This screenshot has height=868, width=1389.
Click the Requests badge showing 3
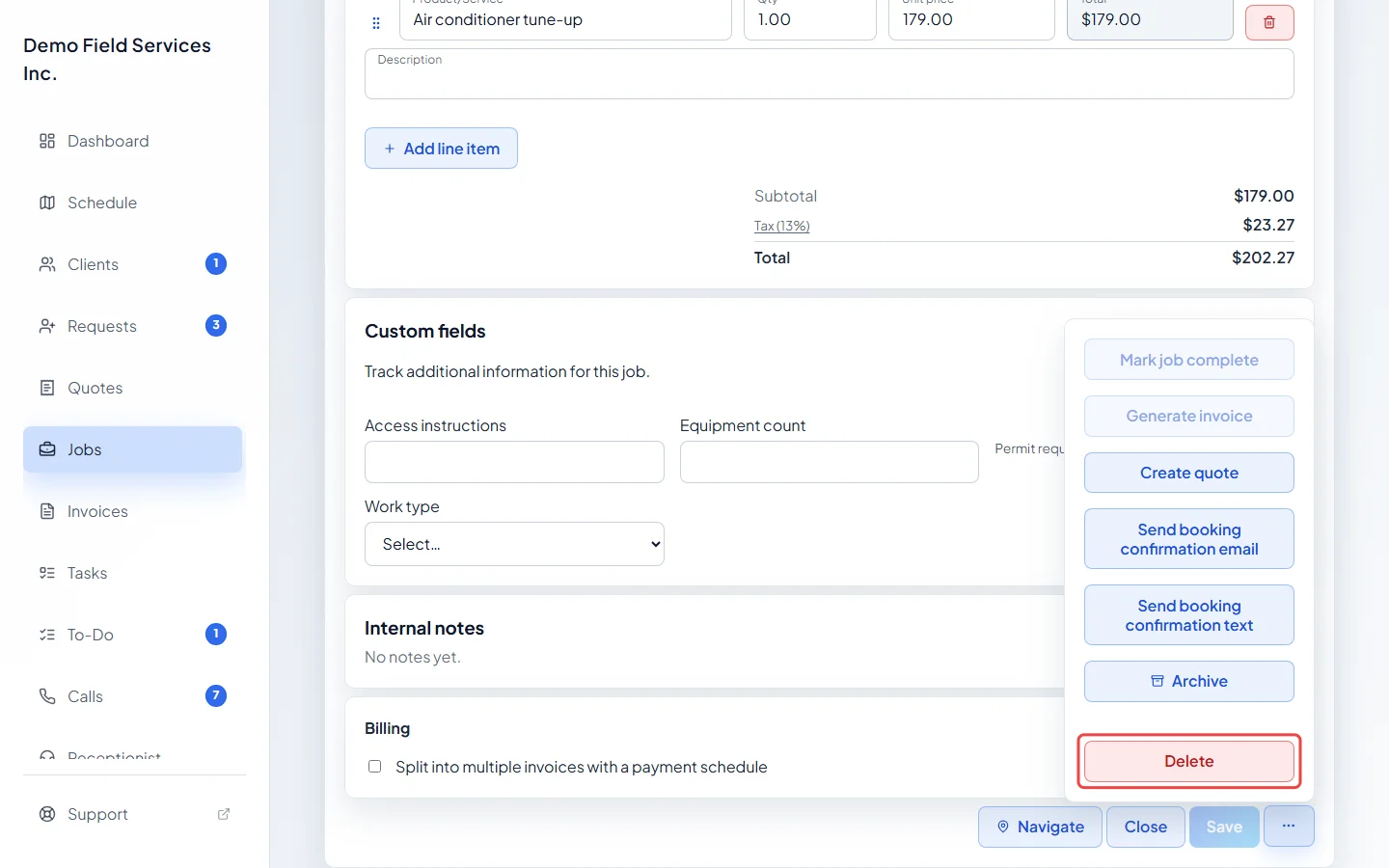coord(216,325)
